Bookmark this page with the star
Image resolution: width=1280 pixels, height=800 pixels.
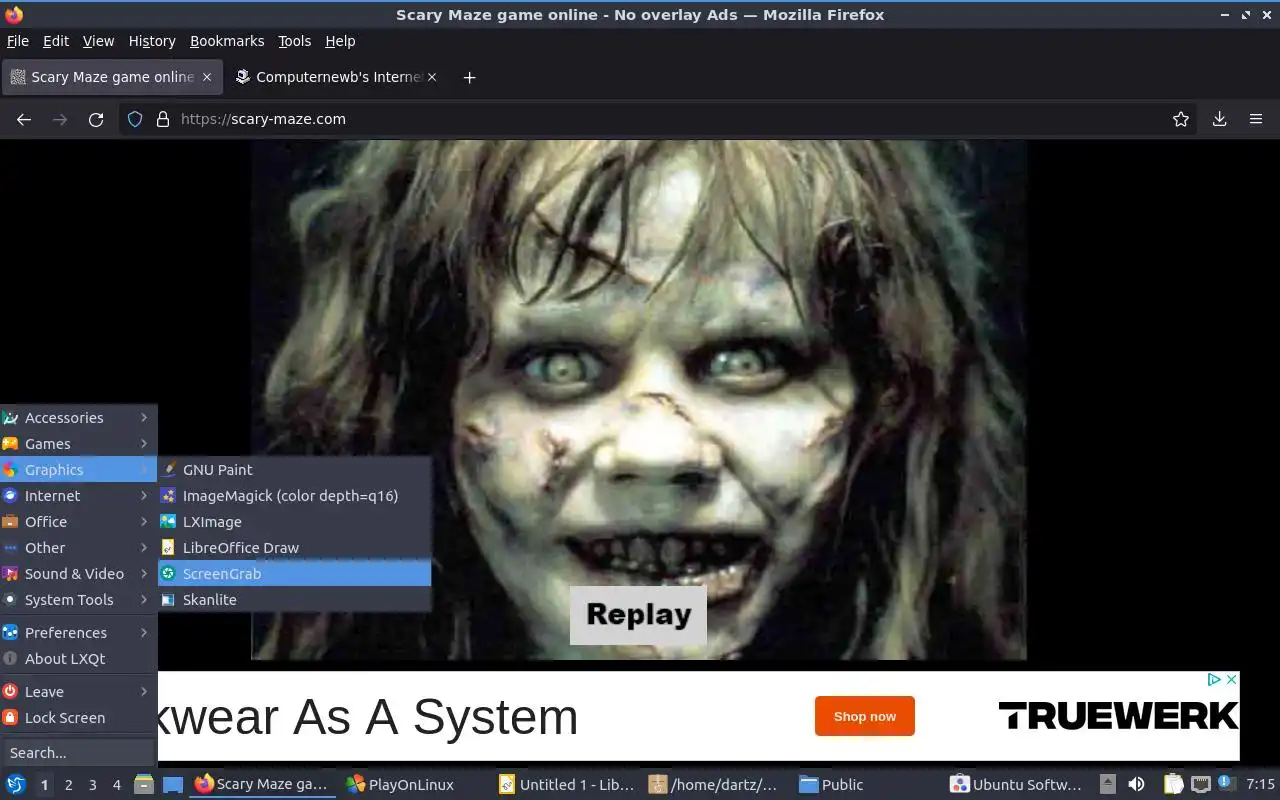click(1181, 119)
